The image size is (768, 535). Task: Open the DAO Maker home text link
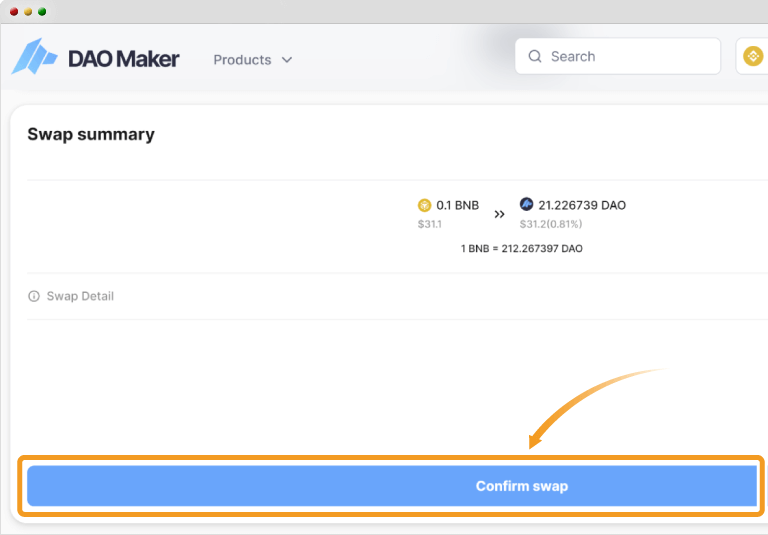[x=123, y=59]
